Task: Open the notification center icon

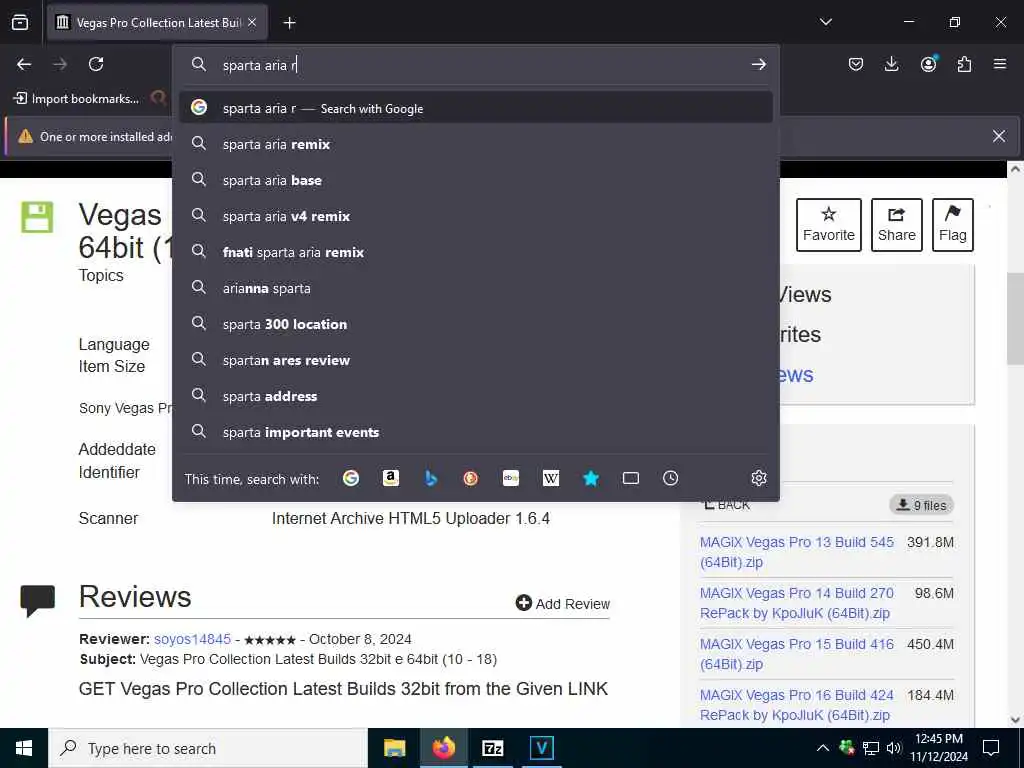Action: click(991, 748)
